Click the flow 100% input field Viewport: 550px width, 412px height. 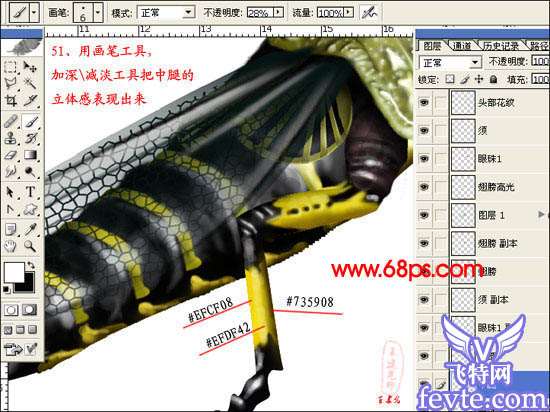click(x=330, y=13)
